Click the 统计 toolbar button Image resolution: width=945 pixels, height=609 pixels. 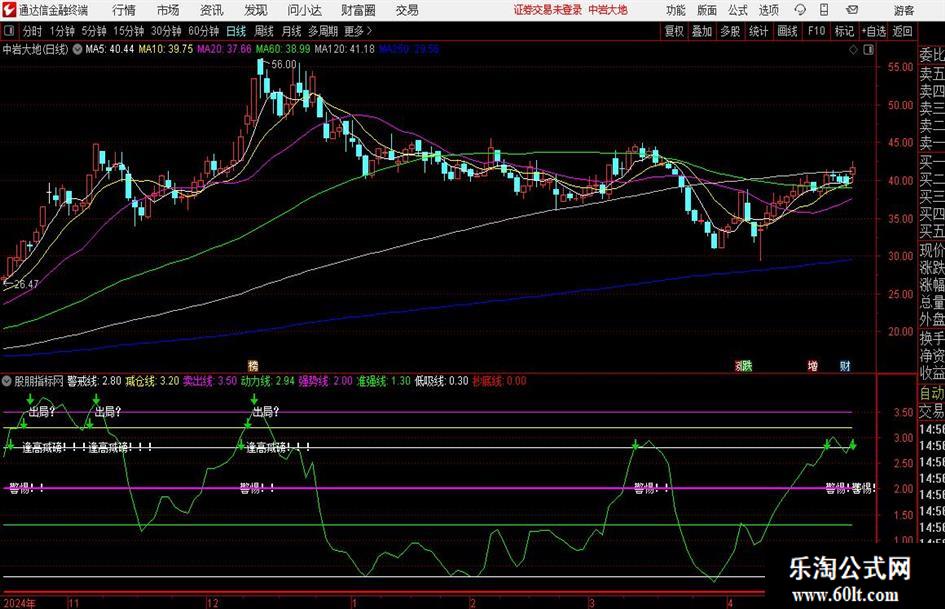pos(758,31)
